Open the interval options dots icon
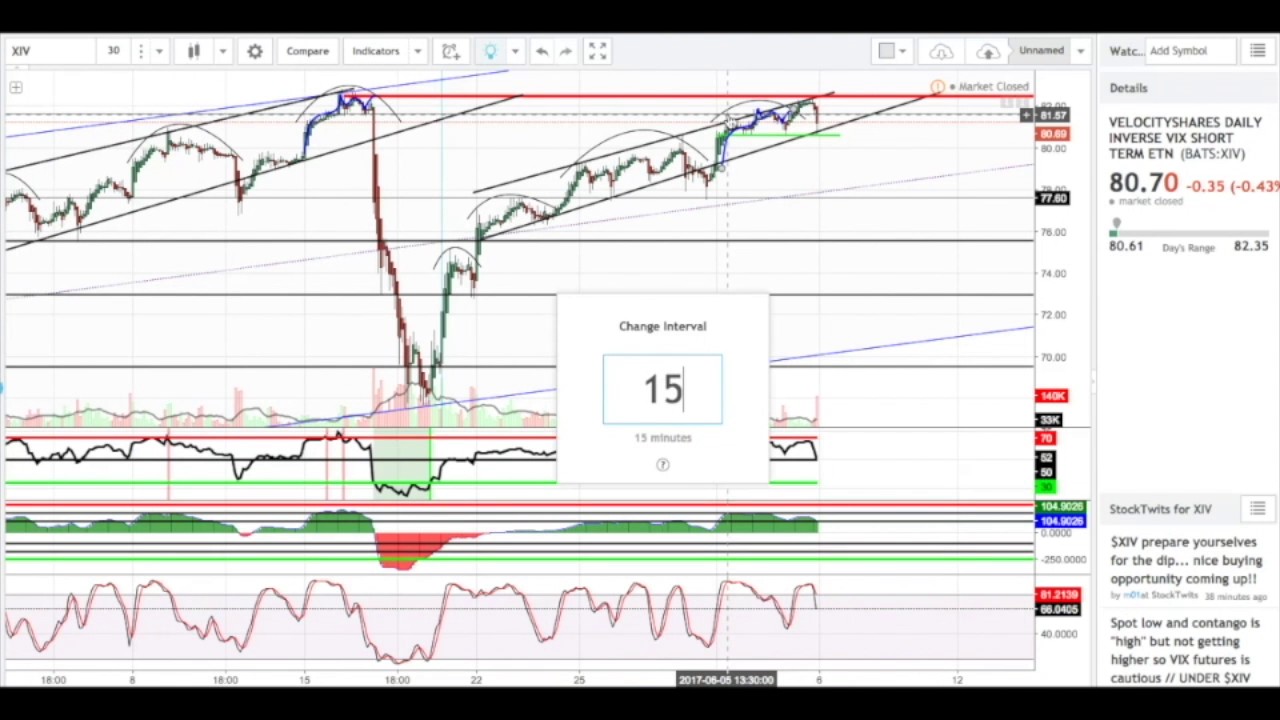This screenshot has height=720, width=1280. (x=141, y=51)
